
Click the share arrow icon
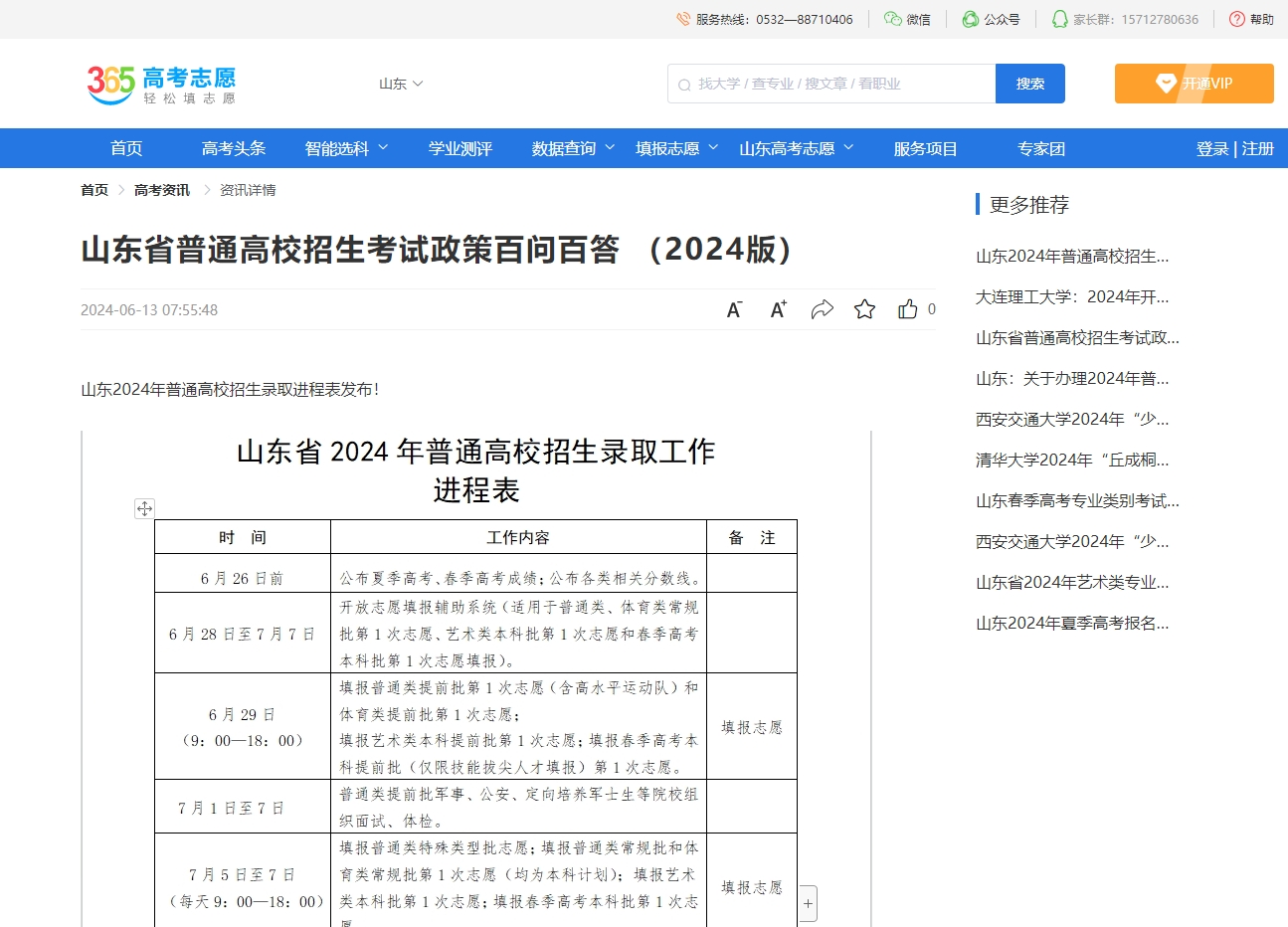click(x=822, y=309)
